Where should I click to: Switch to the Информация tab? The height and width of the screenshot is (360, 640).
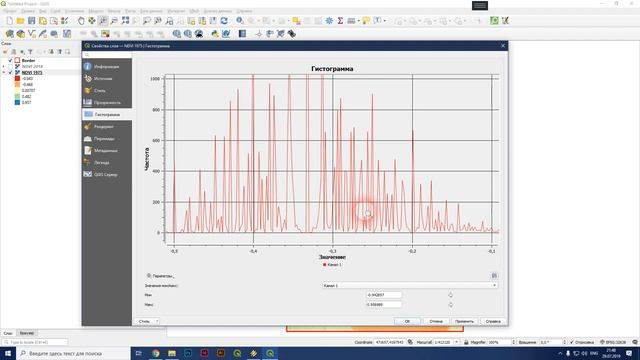click(x=107, y=66)
